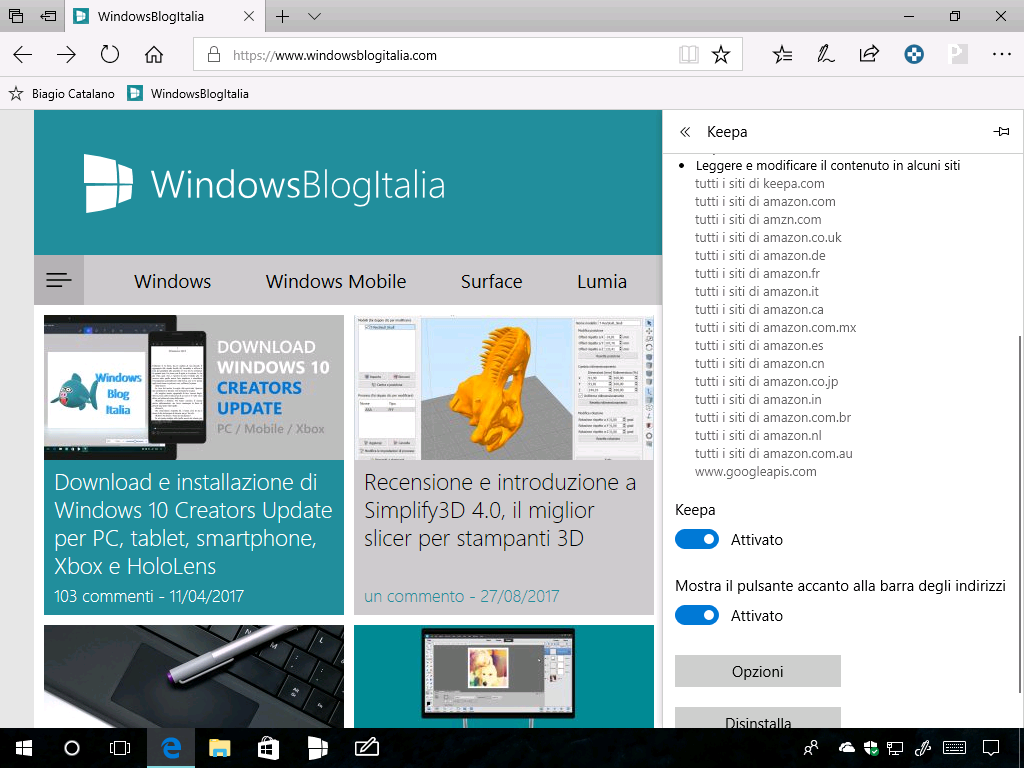Screen dimensions: 1024x768
Task: Enable Reading view in address bar
Action: tap(688, 55)
